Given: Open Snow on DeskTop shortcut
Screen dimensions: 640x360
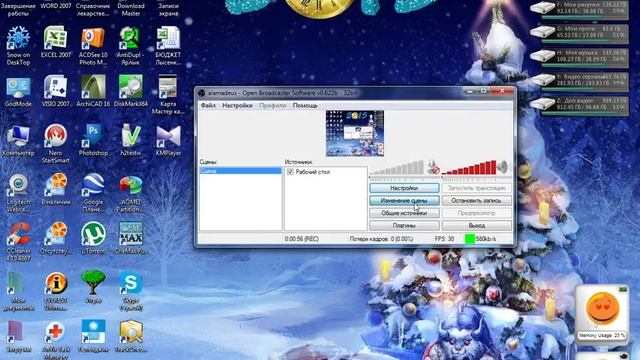Looking at the screenshot, I should point(18,46).
